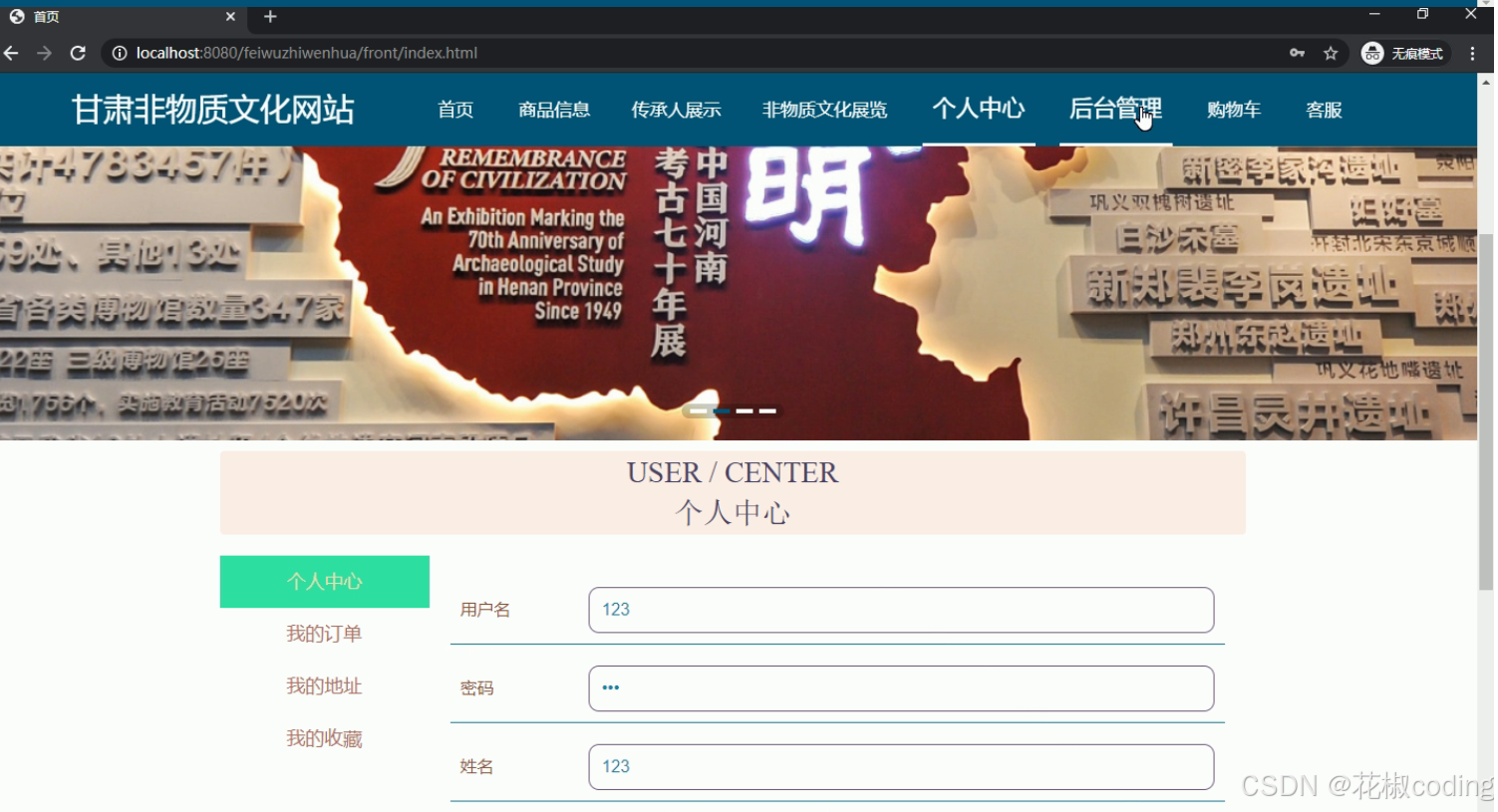The width and height of the screenshot is (1498, 812).
Task: Go to 首页 in the navigation bar
Action: click(x=455, y=110)
